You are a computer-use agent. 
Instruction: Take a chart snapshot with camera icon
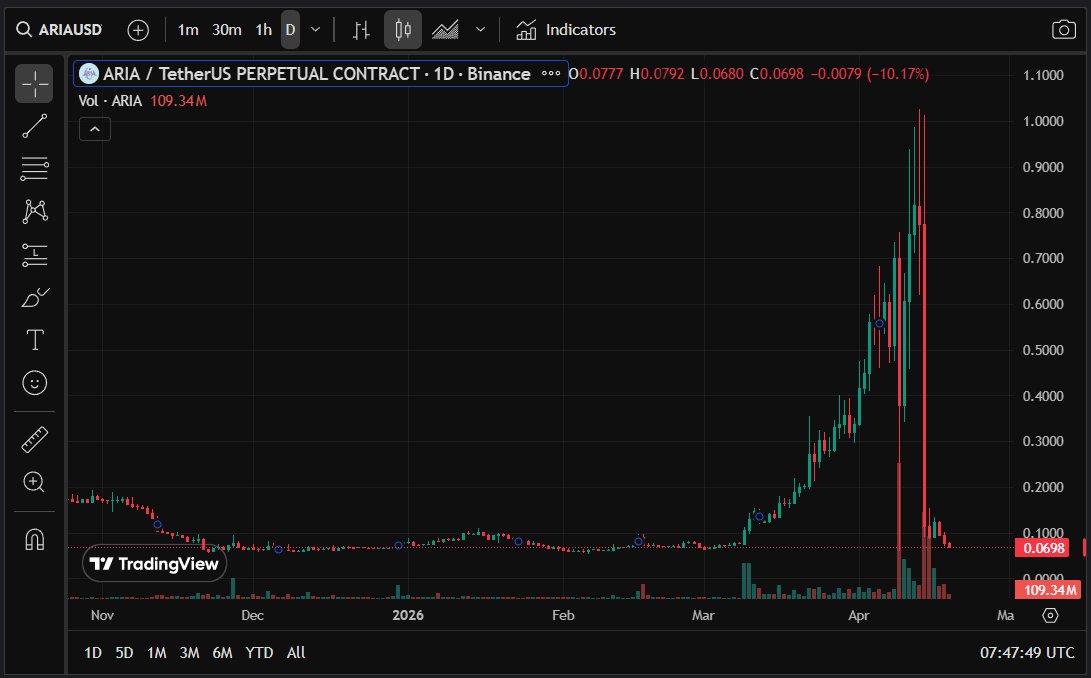[1063, 30]
